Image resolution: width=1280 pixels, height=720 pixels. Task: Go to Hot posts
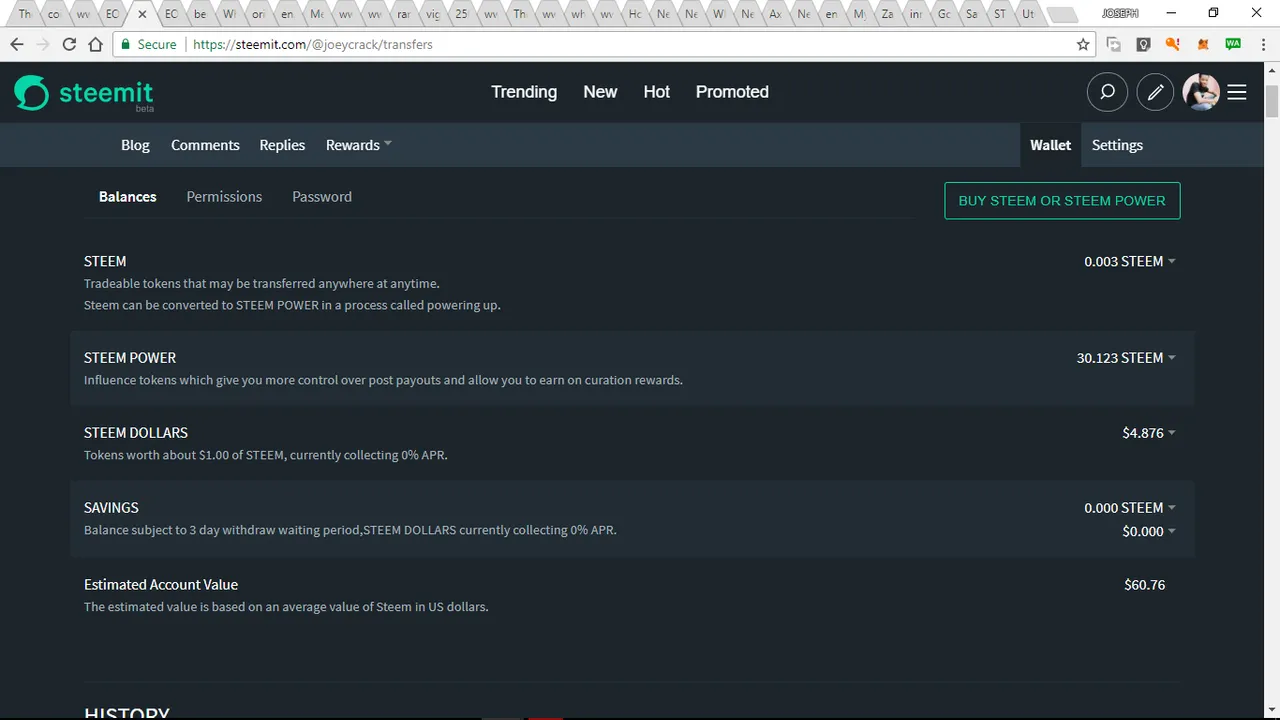pyautogui.click(x=656, y=92)
